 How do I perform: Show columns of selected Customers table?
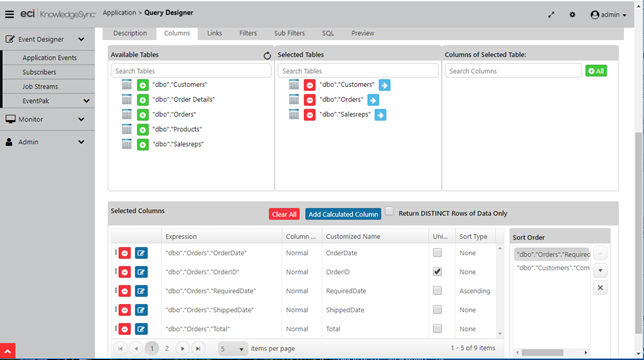[x=384, y=85]
